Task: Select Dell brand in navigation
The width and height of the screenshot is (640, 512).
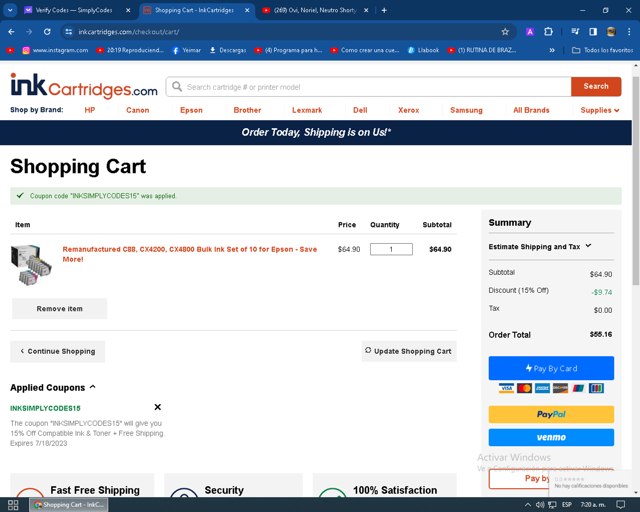Action: point(360,110)
